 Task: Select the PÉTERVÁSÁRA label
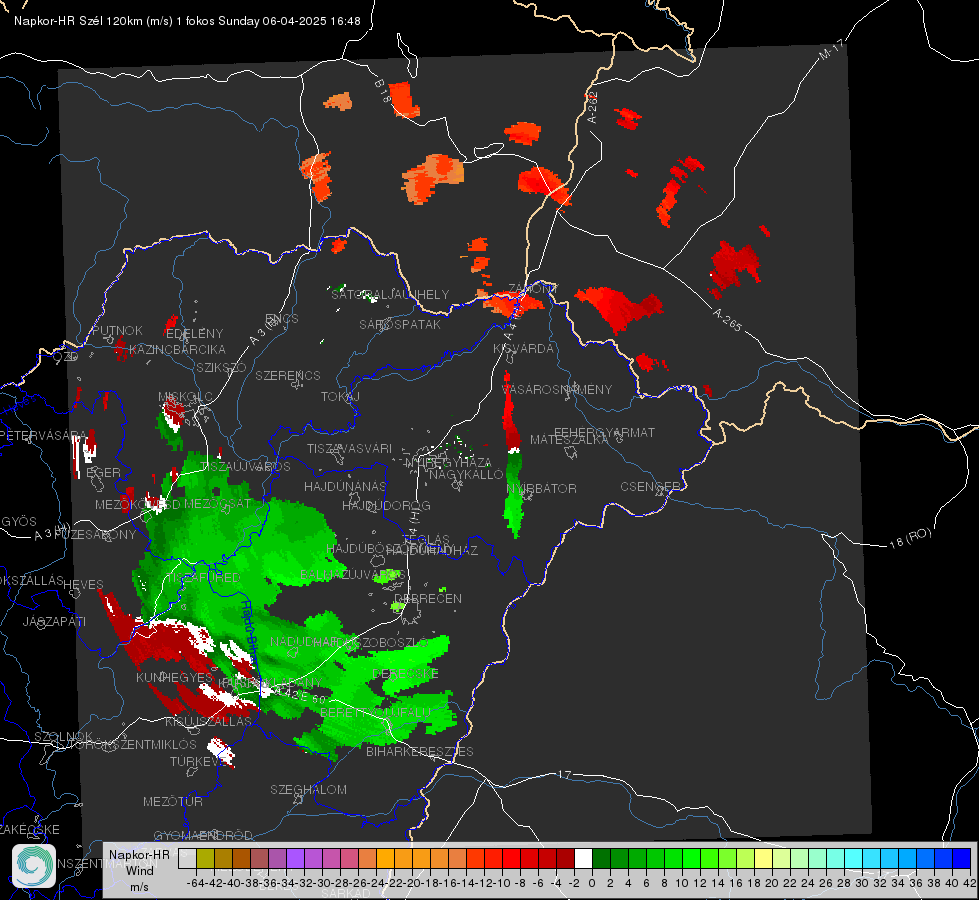44,435
